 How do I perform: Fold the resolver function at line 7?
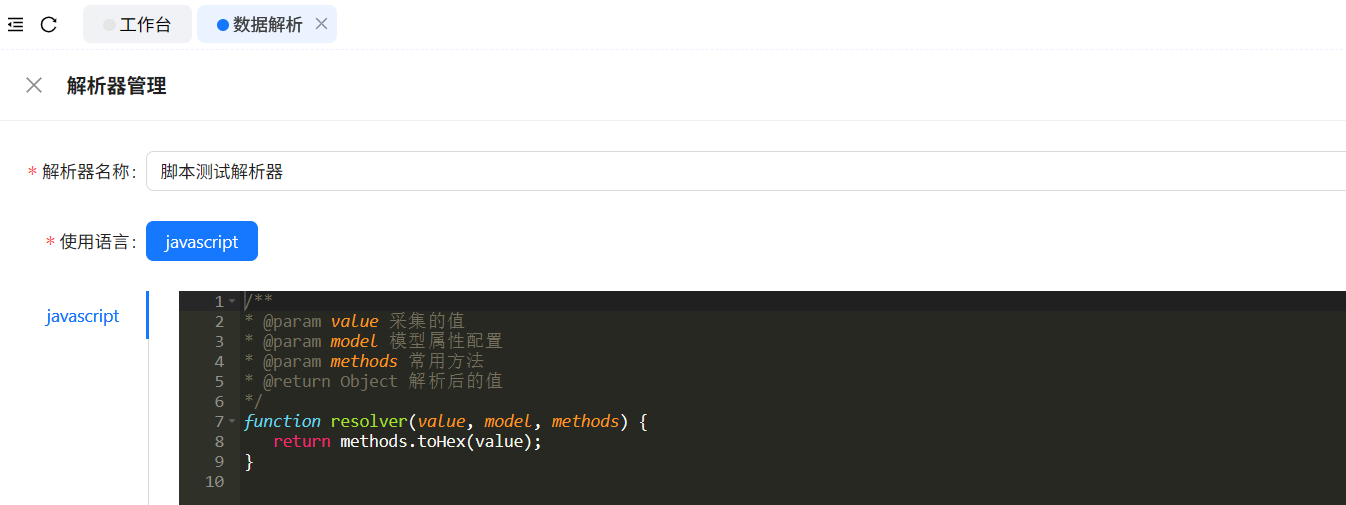(x=232, y=421)
